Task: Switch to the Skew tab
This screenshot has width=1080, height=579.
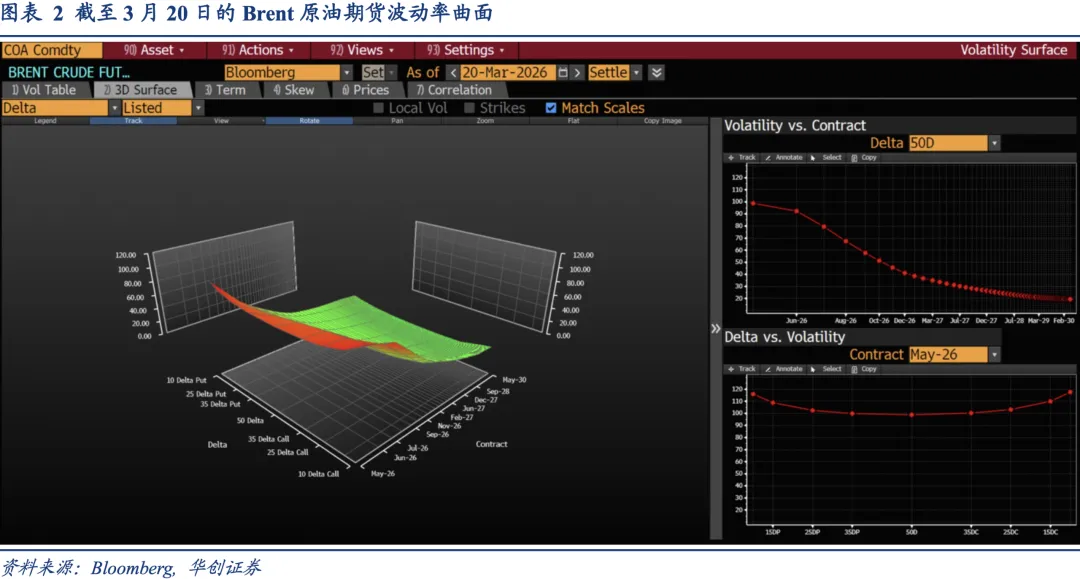Action: [x=294, y=90]
